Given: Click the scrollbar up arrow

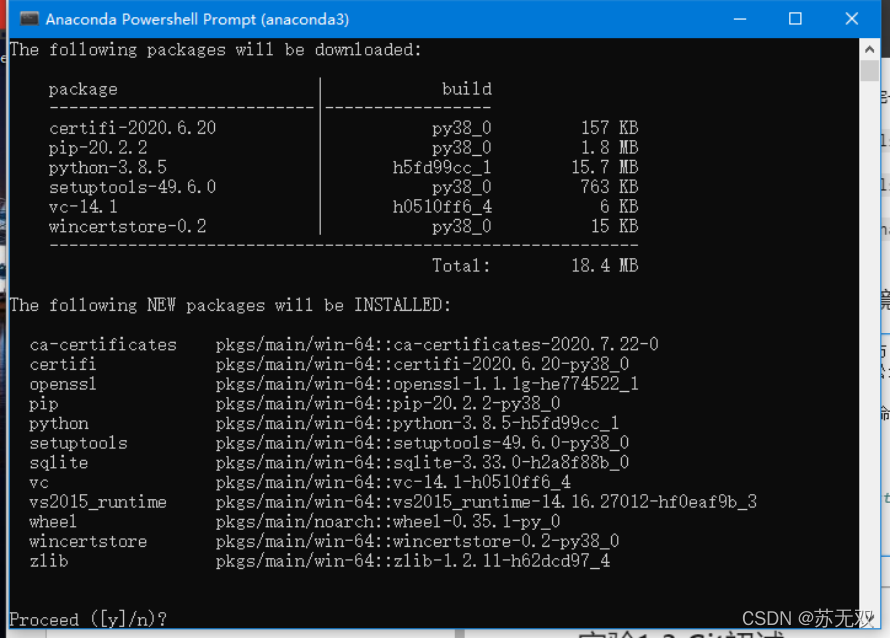Looking at the screenshot, I should click(x=869, y=49).
